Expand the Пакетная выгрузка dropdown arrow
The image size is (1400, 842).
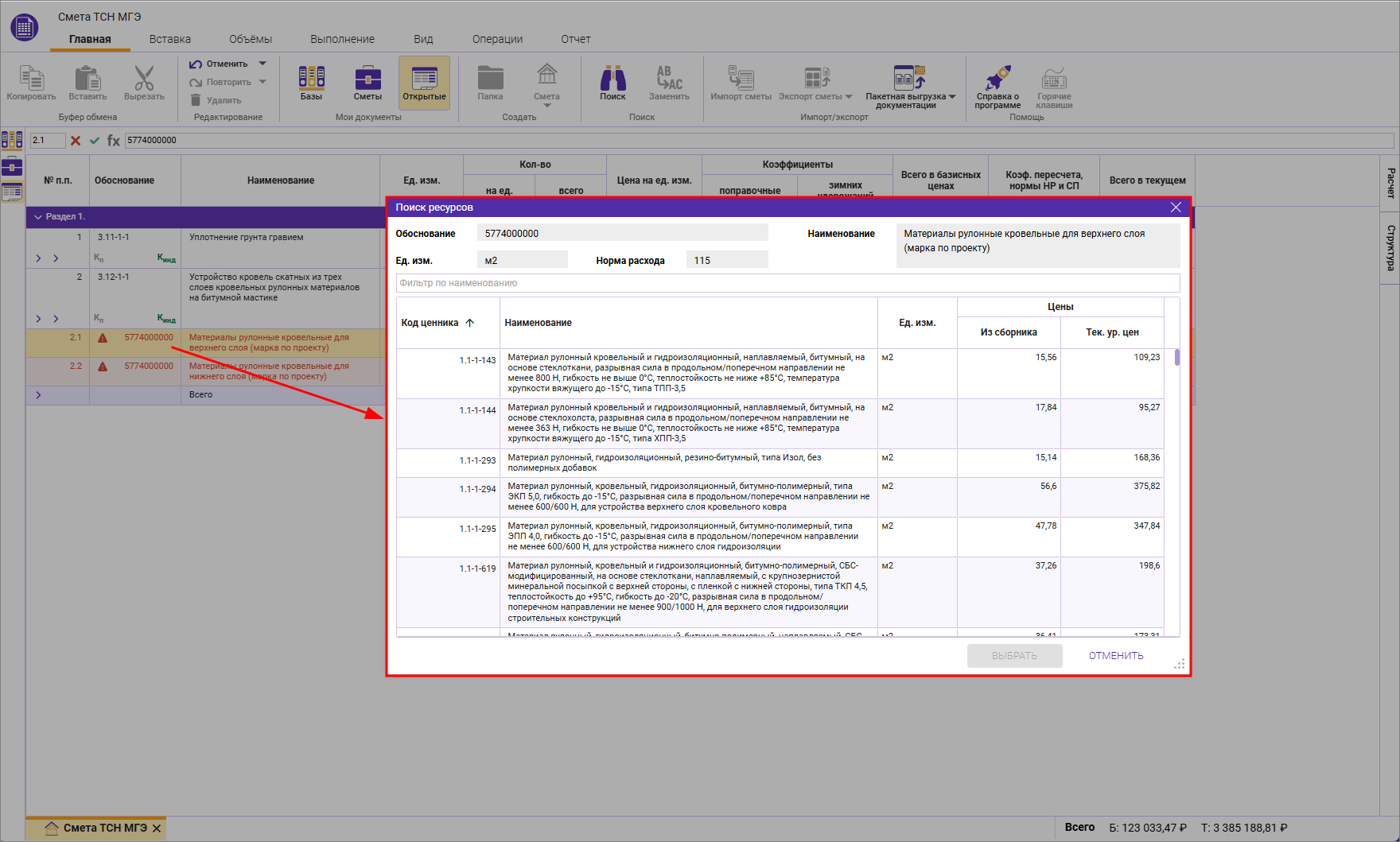tap(952, 97)
